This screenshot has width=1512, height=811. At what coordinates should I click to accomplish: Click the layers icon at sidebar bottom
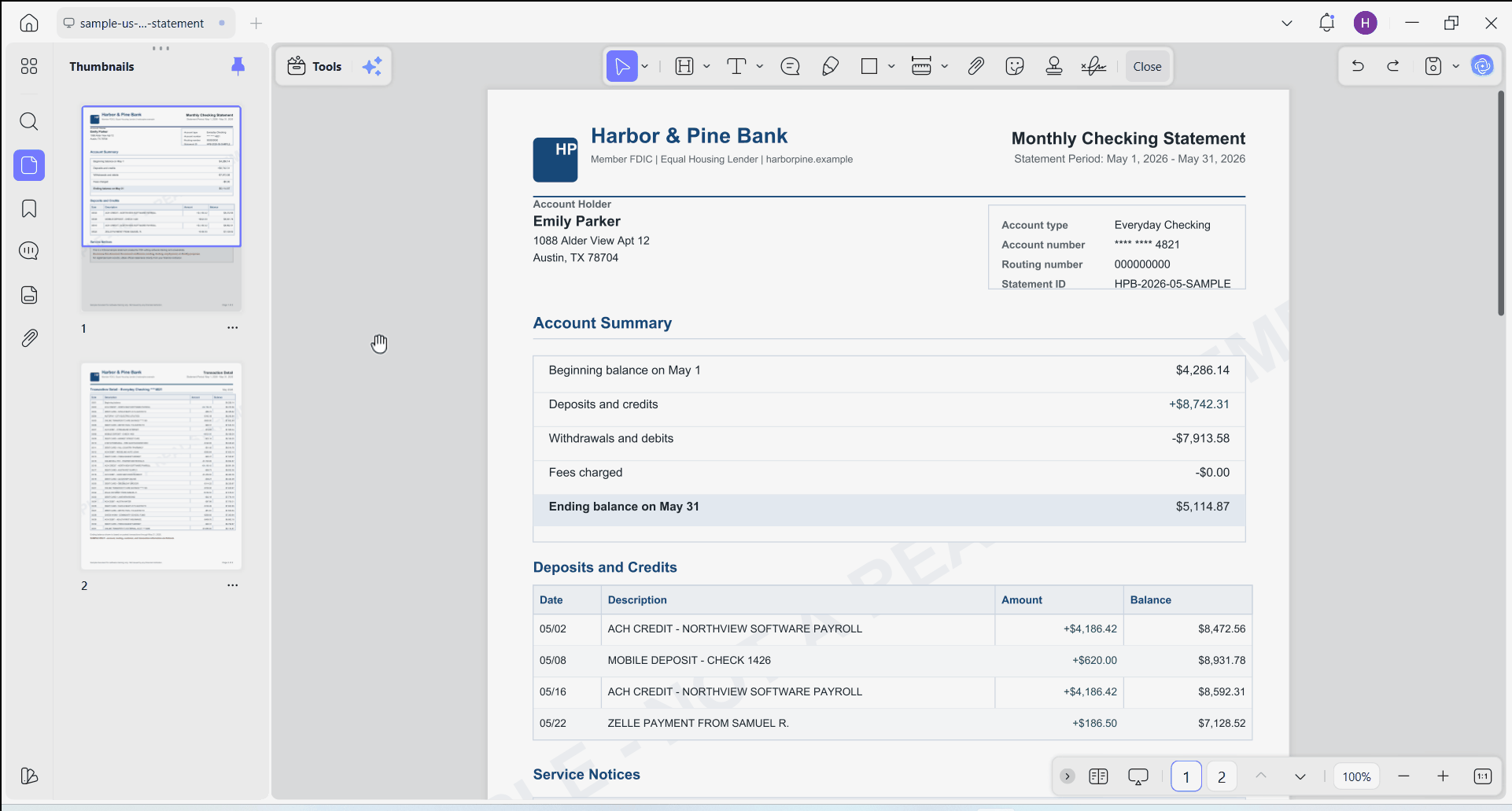[29, 776]
